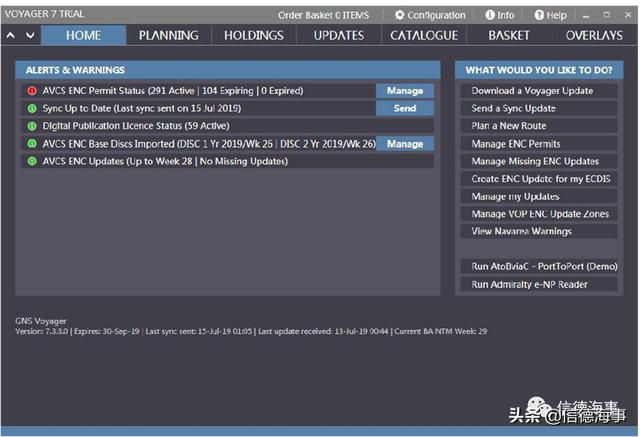Open Configuration via the gear icon
This screenshot has width=640, height=437.
pyautogui.click(x=400, y=15)
